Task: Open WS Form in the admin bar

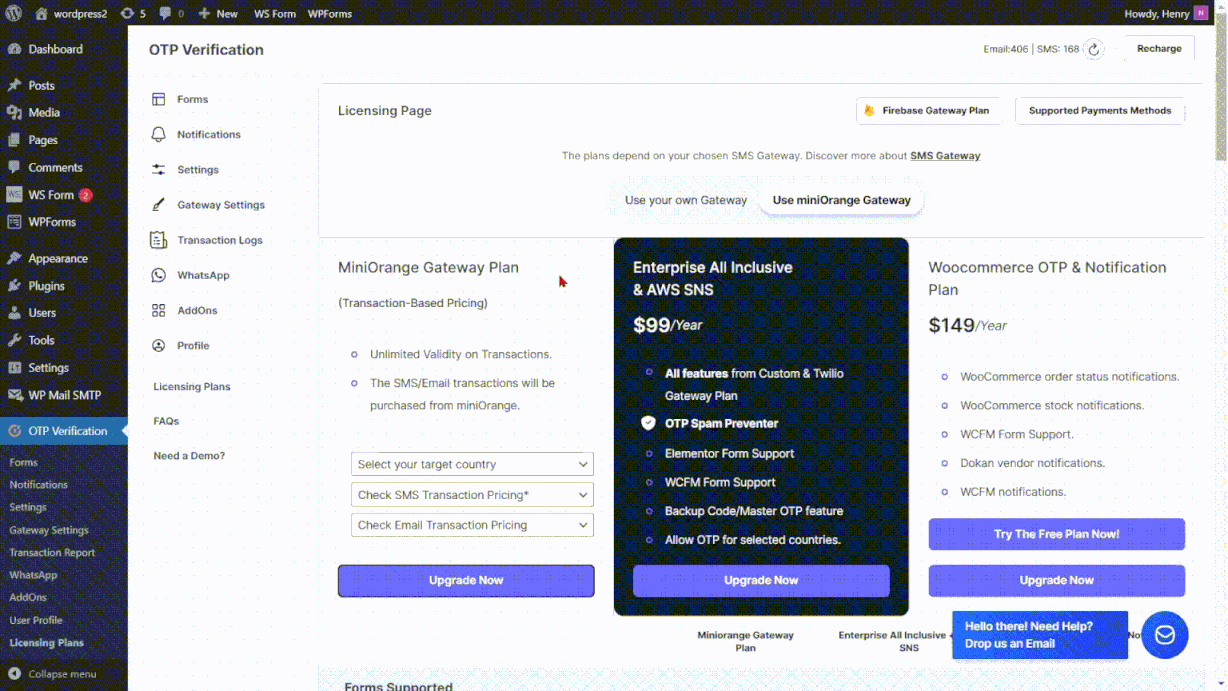Action: click(275, 13)
